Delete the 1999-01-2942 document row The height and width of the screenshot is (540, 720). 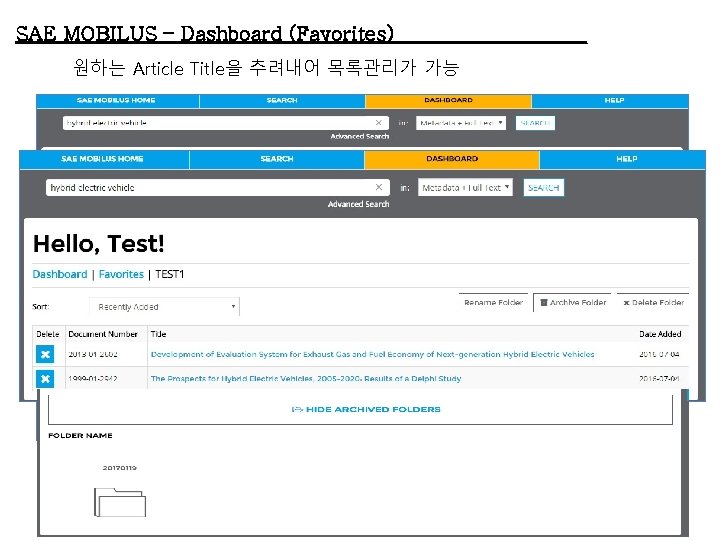click(x=45, y=379)
